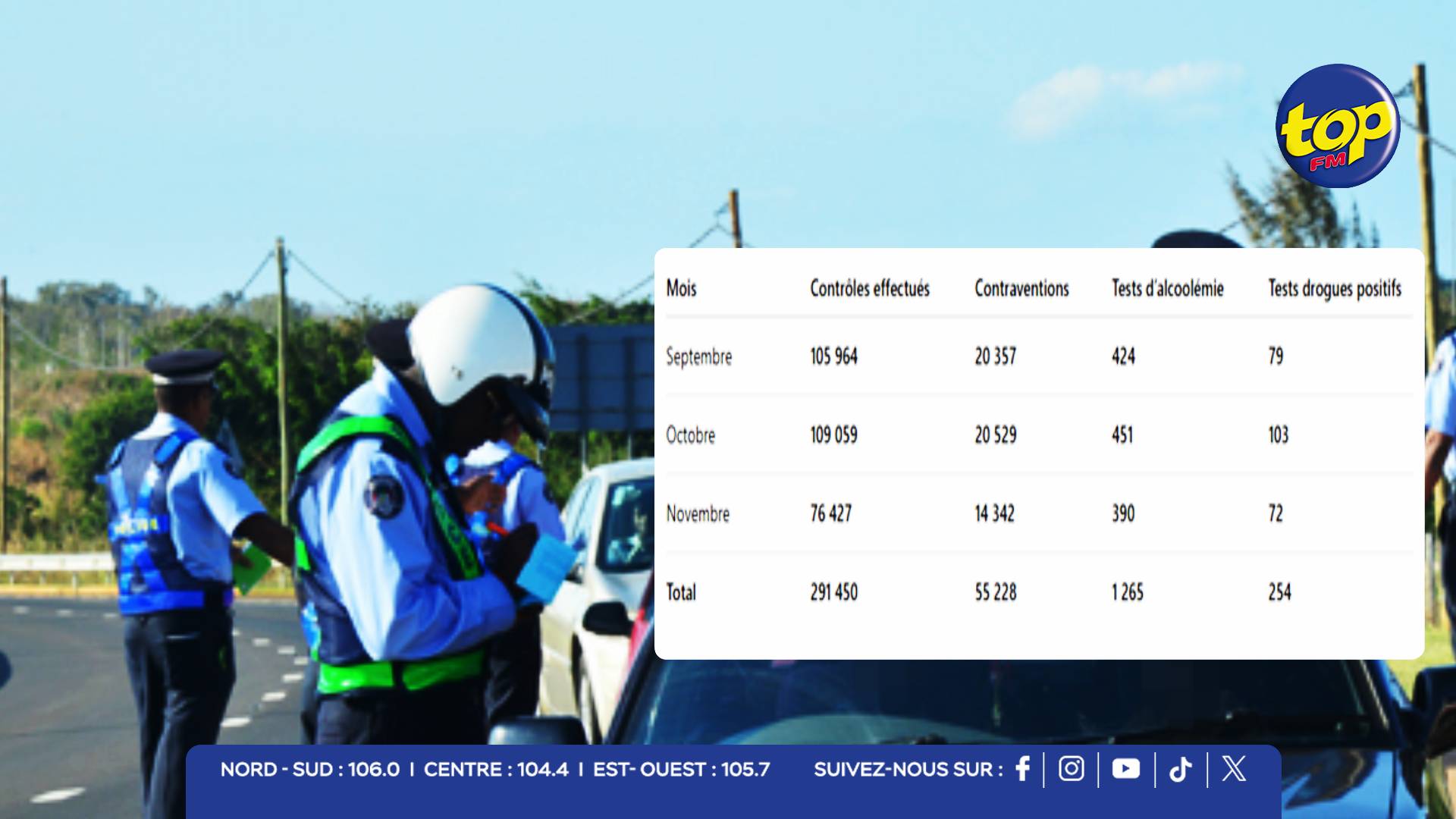The image size is (1456, 819).
Task: Open the Instagram icon link
Action: [1071, 769]
